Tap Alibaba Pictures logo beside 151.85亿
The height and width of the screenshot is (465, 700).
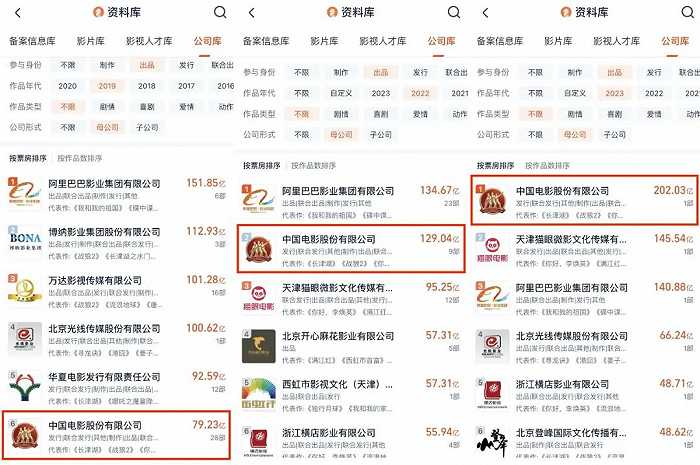click(x=25, y=195)
